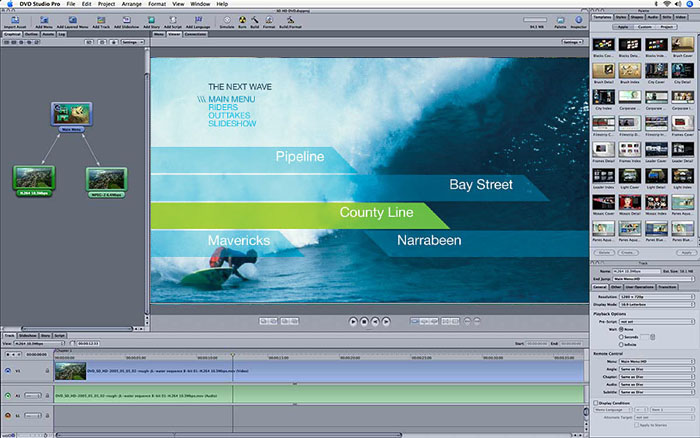The width and height of the screenshot is (700, 438).
Task: Open the Resolution dropdown
Action: pyautogui.click(x=657, y=296)
